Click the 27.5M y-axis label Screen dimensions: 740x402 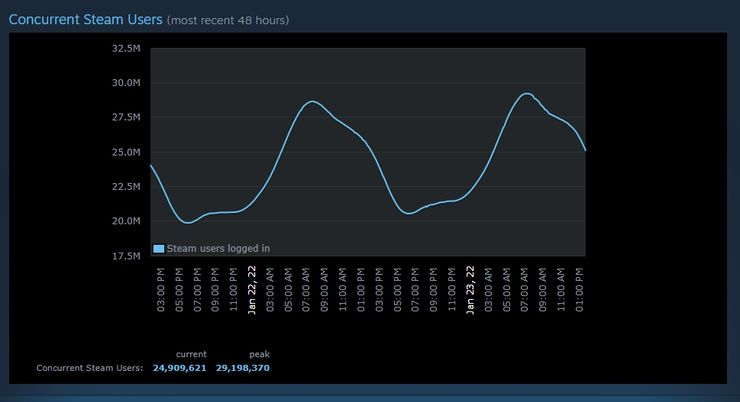[126, 117]
